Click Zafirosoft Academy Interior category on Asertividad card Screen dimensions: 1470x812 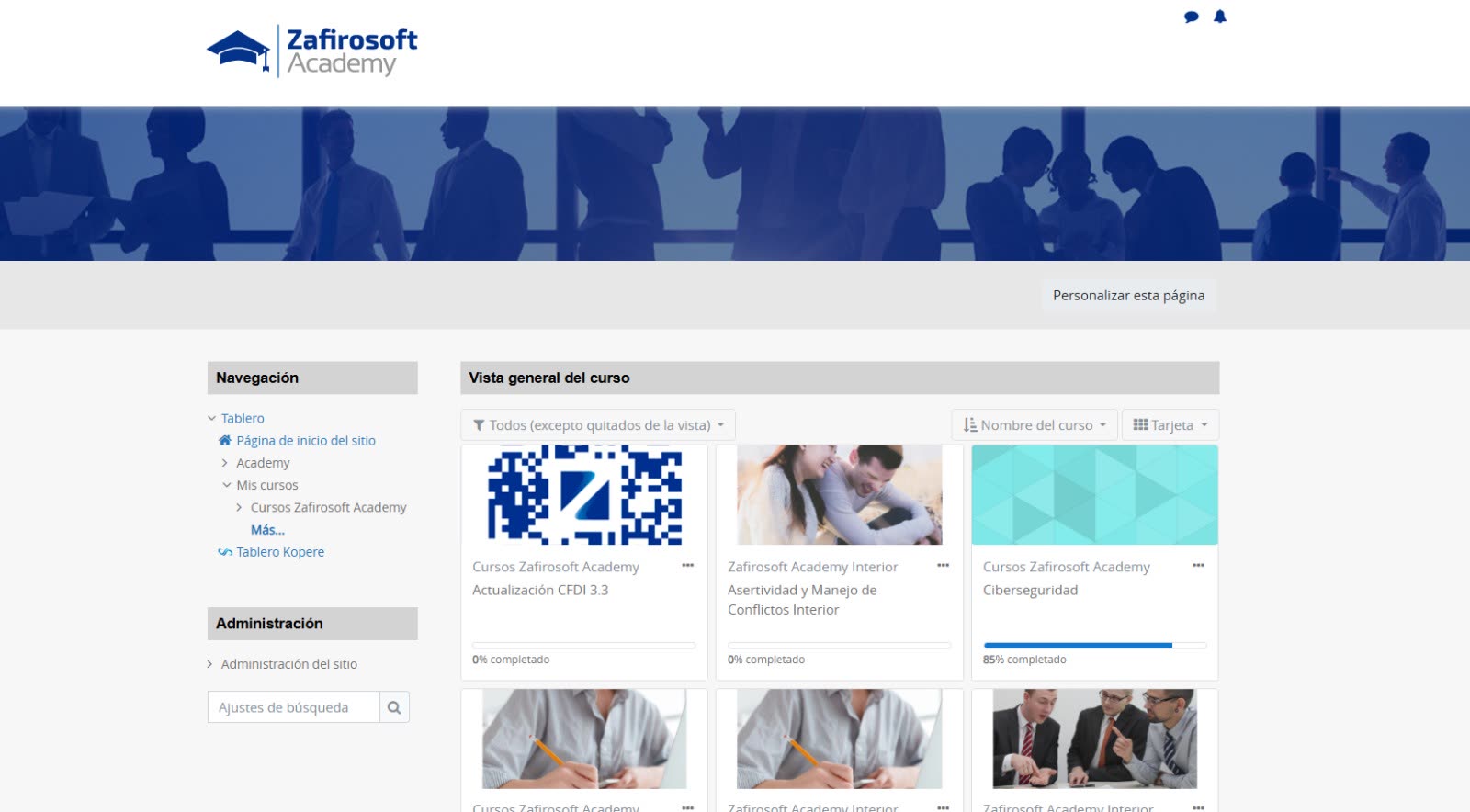point(812,567)
